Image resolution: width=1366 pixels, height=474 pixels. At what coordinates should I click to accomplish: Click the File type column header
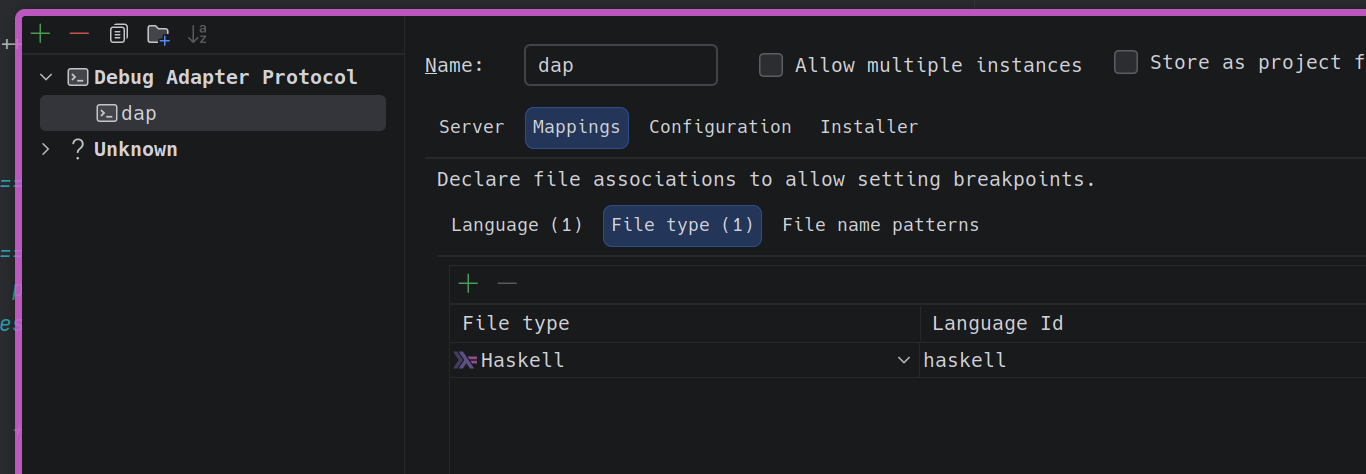pyautogui.click(x=685, y=323)
